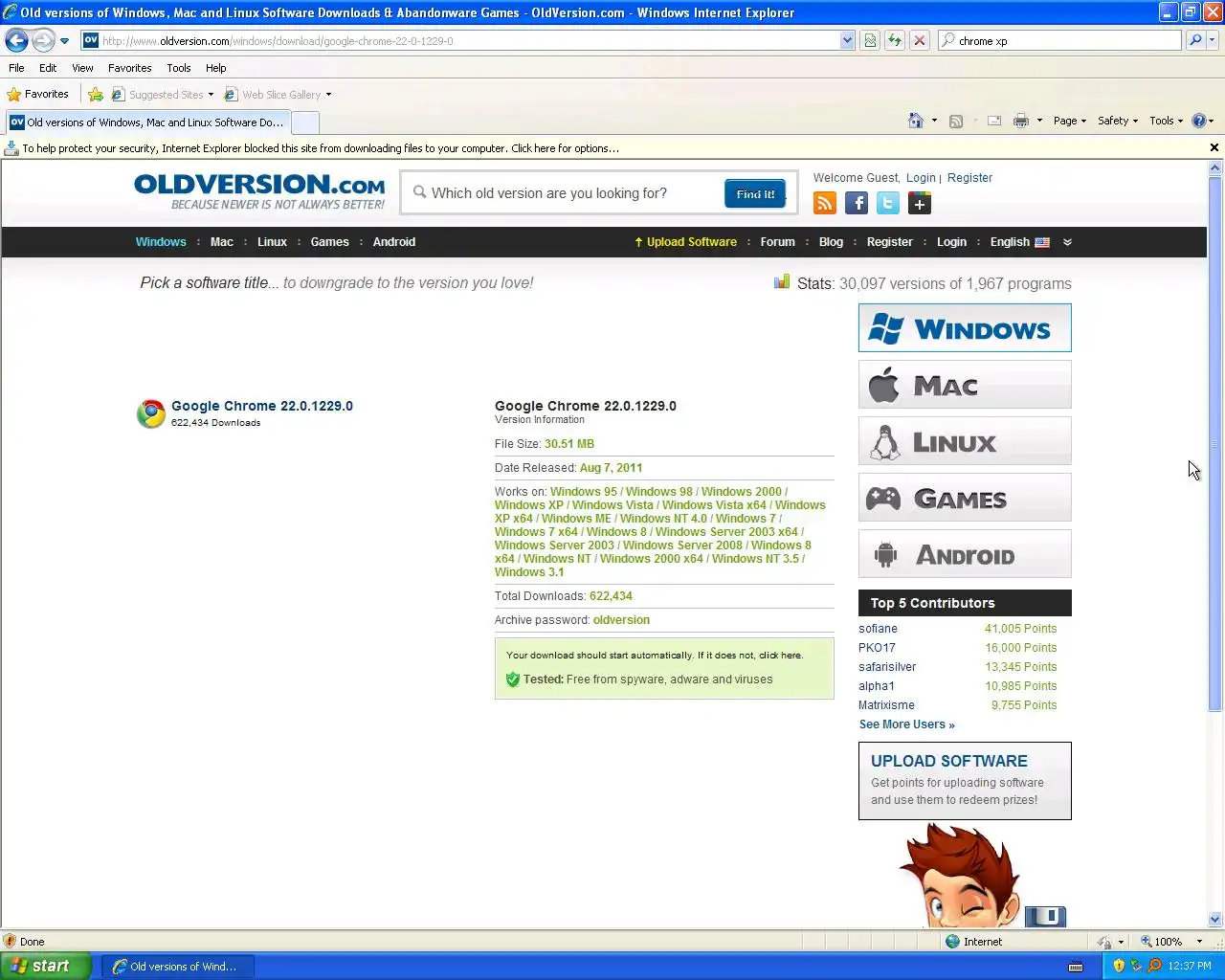Click the security information bar message
Viewport: 1225px width, 980px height.
pyautogui.click(x=321, y=148)
